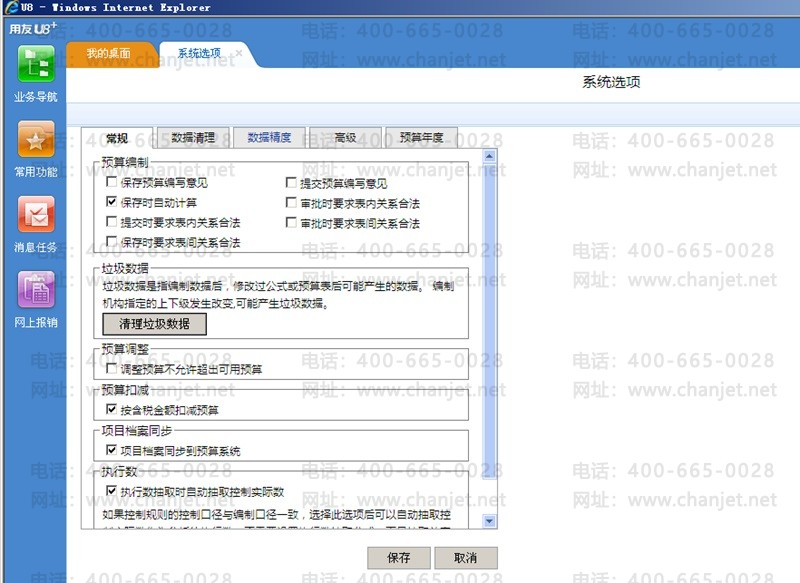Open the 消息任务 icon
Image resolution: width=800 pixels, height=583 pixels.
click(x=35, y=214)
